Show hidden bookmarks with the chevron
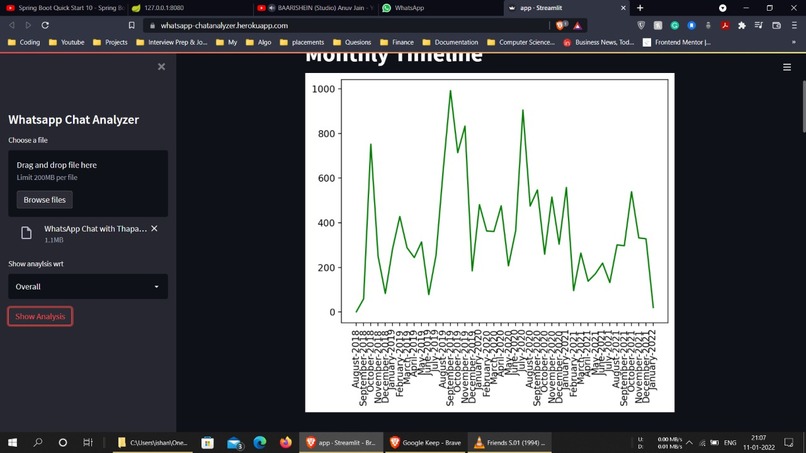806x453 pixels. click(794, 42)
